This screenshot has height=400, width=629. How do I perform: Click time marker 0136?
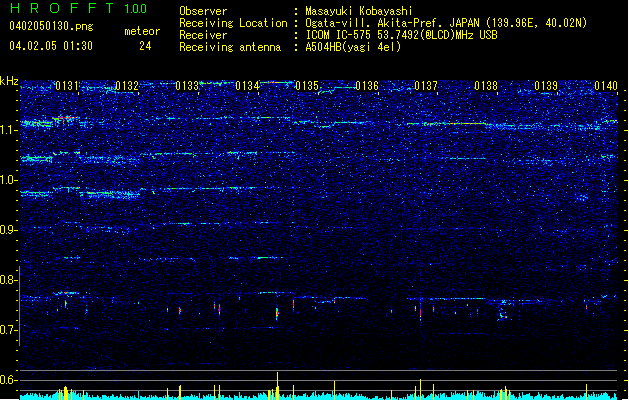pyautogui.click(x=367, y=86)
